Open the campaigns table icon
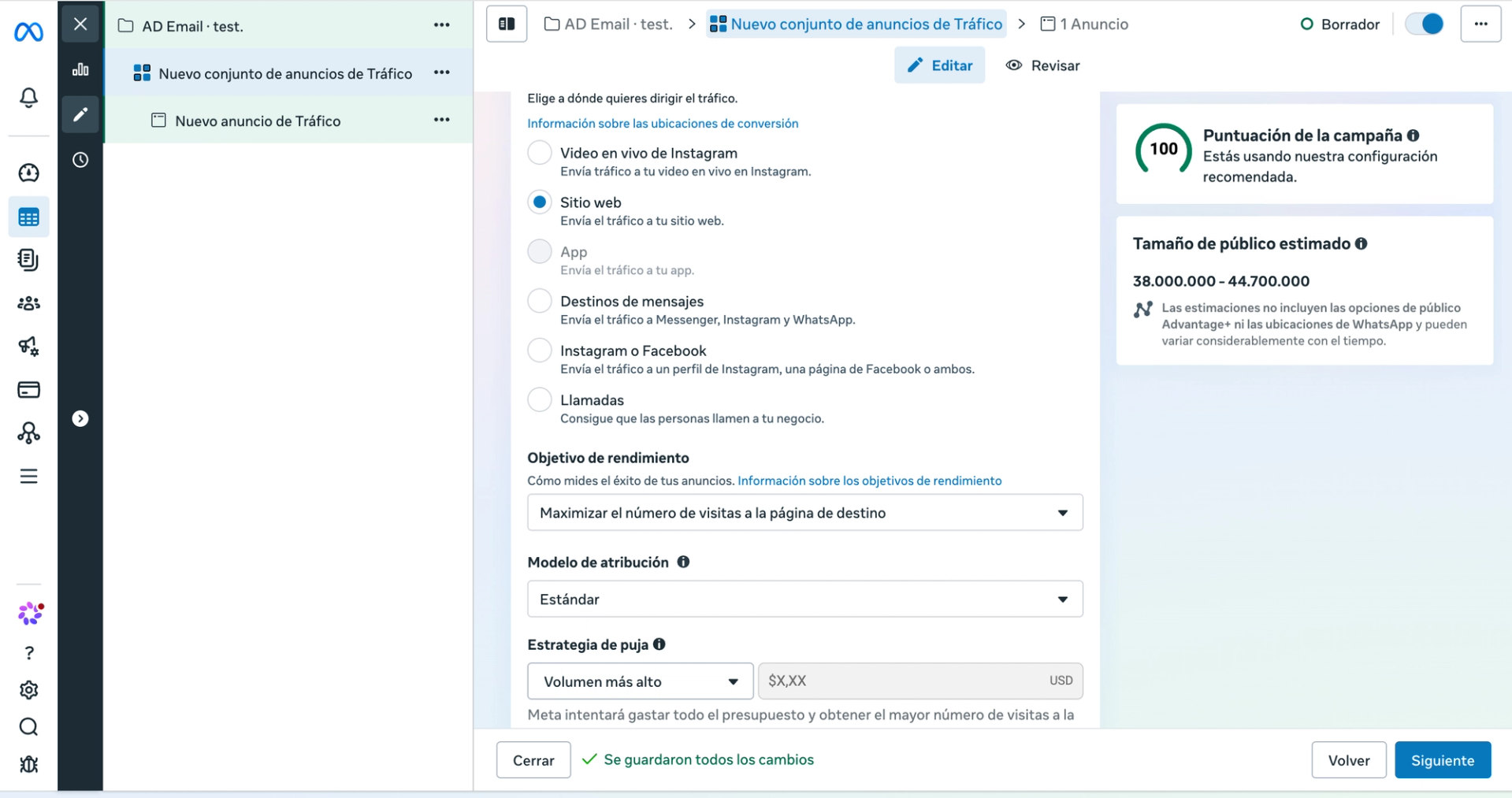The width and height of the screenshot is (1512, 798). pyautogui.click(x=28, y=217)
